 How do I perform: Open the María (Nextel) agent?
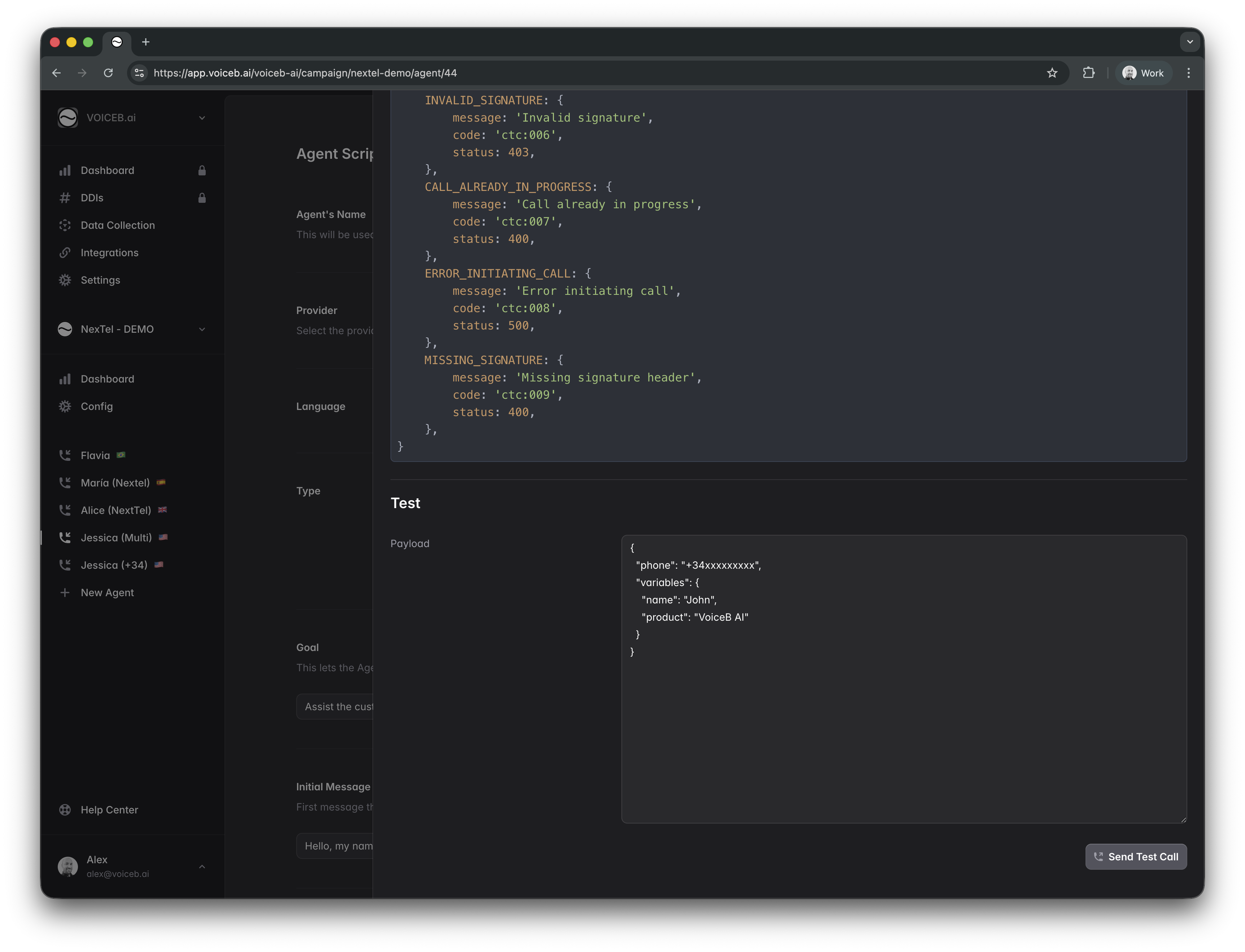(x=115, y=483)
